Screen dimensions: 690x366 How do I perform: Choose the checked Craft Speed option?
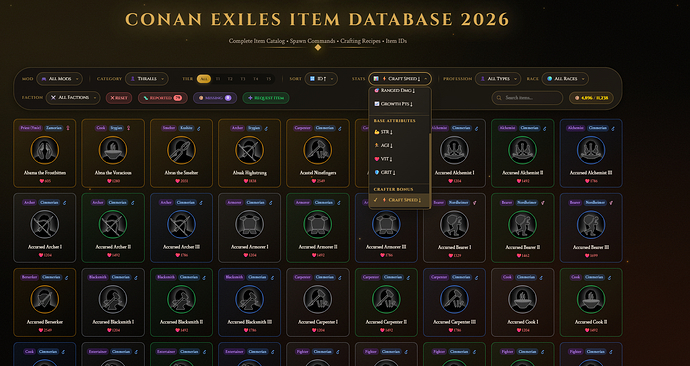400,200
